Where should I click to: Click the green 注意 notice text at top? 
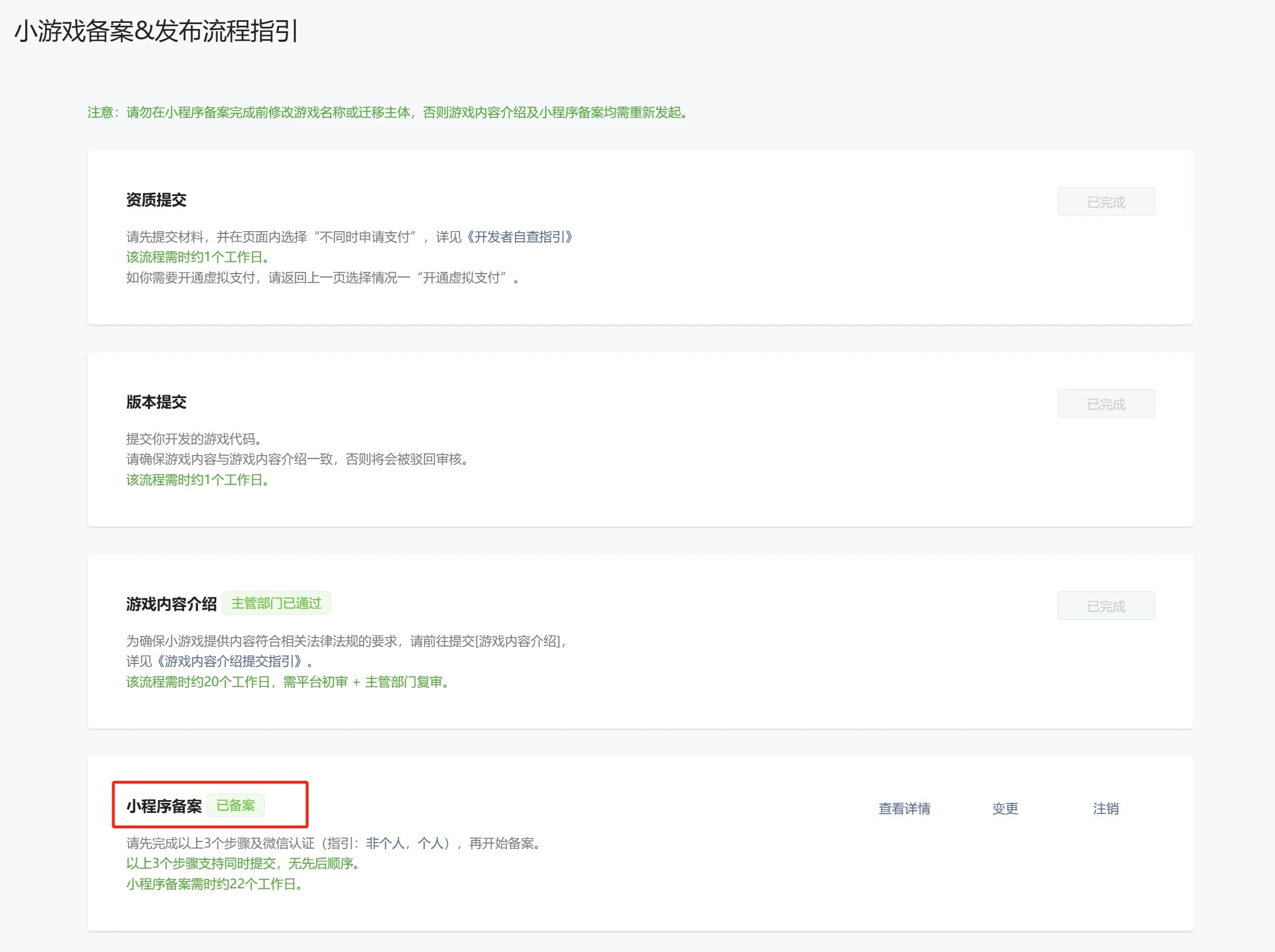tap(389, 112)
